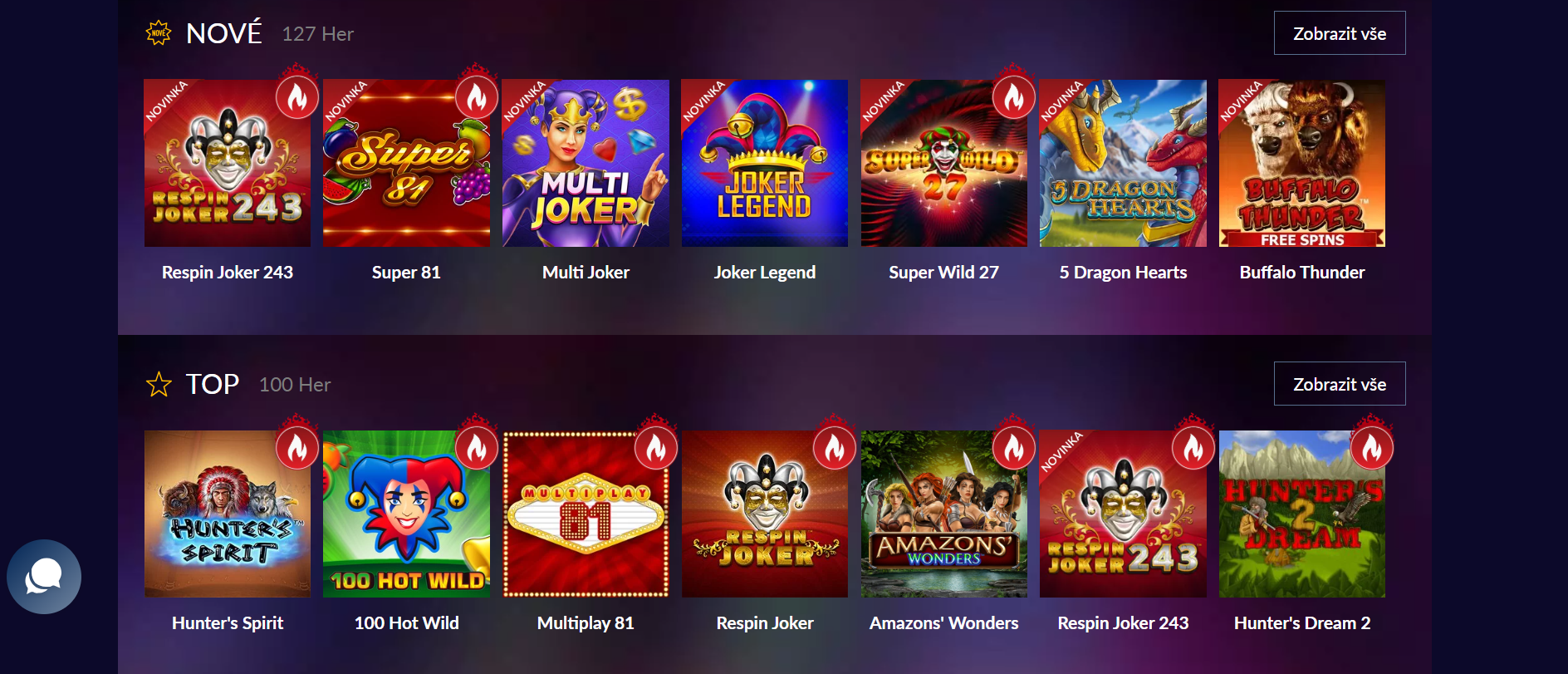
Task: Click the NOVÉ badge icon next to heading
Action: point(159,33)
